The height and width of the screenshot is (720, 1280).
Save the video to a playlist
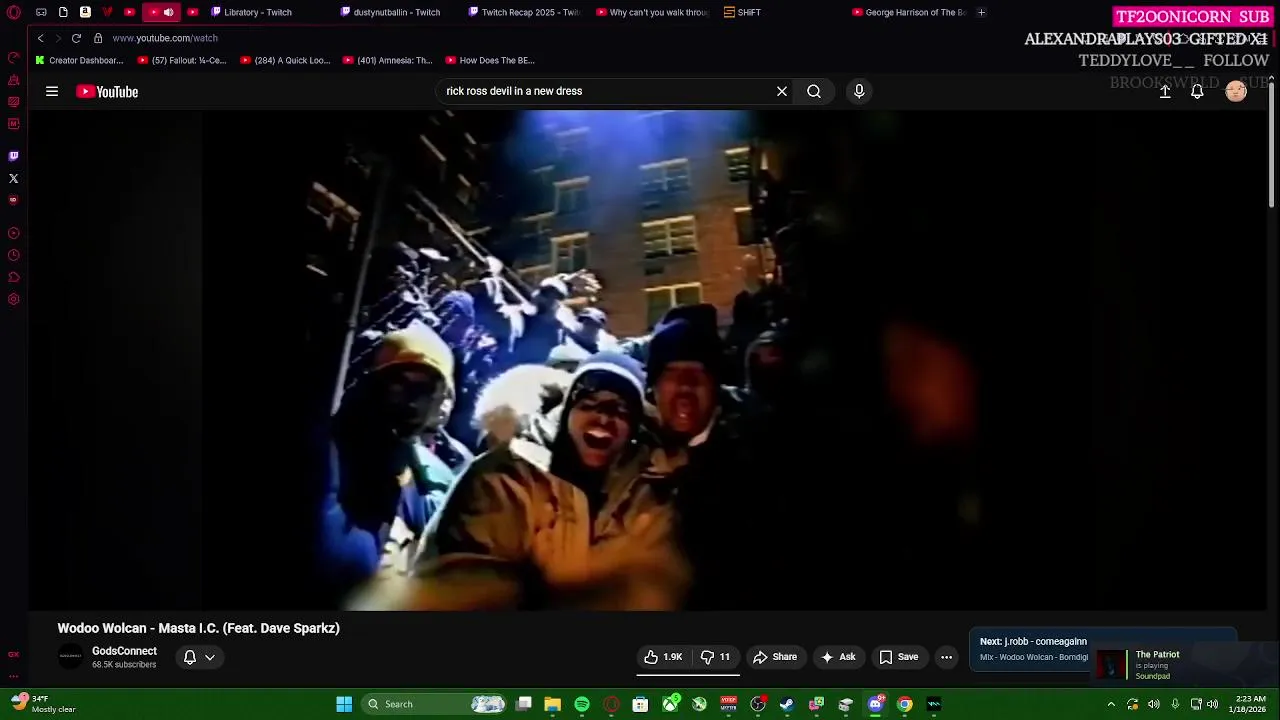tap(898, 657)
